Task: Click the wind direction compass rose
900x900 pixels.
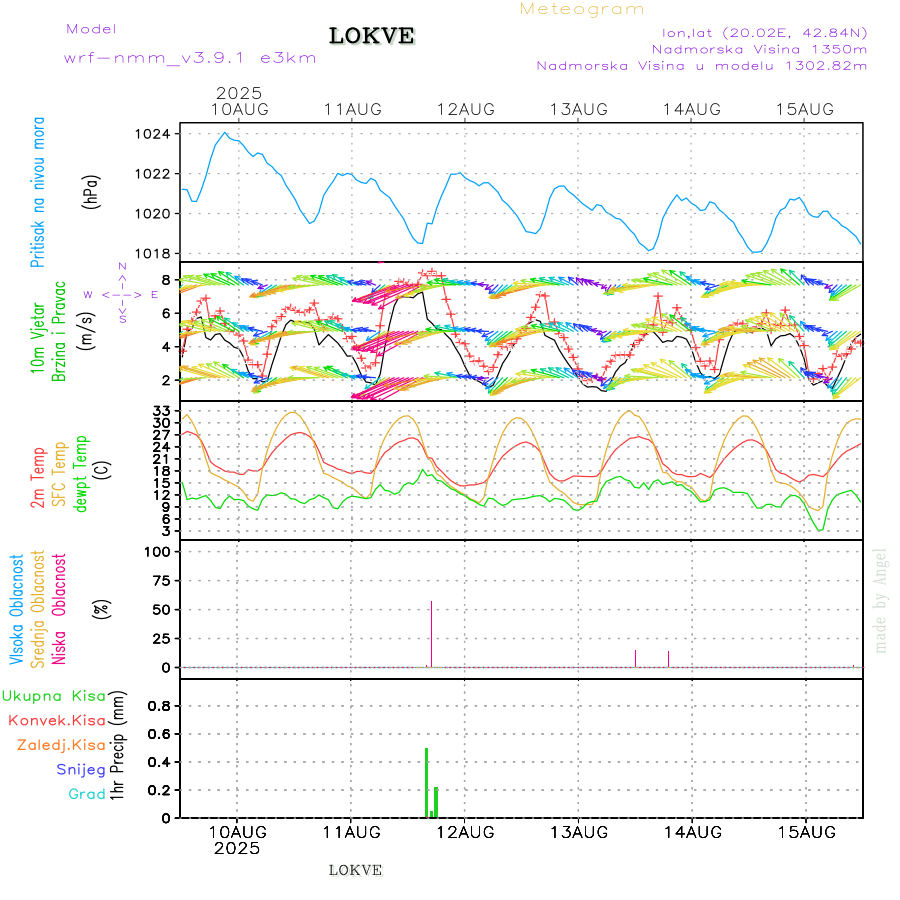Action: pos(121,294)
